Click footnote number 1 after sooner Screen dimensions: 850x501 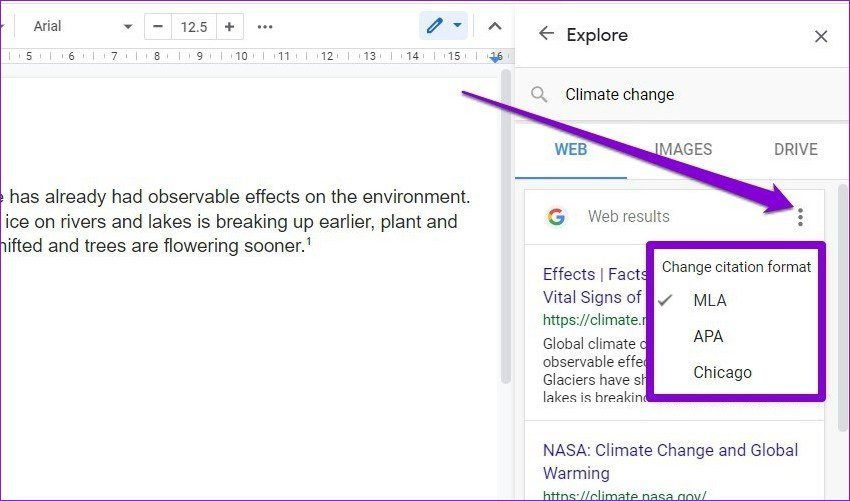309,241
